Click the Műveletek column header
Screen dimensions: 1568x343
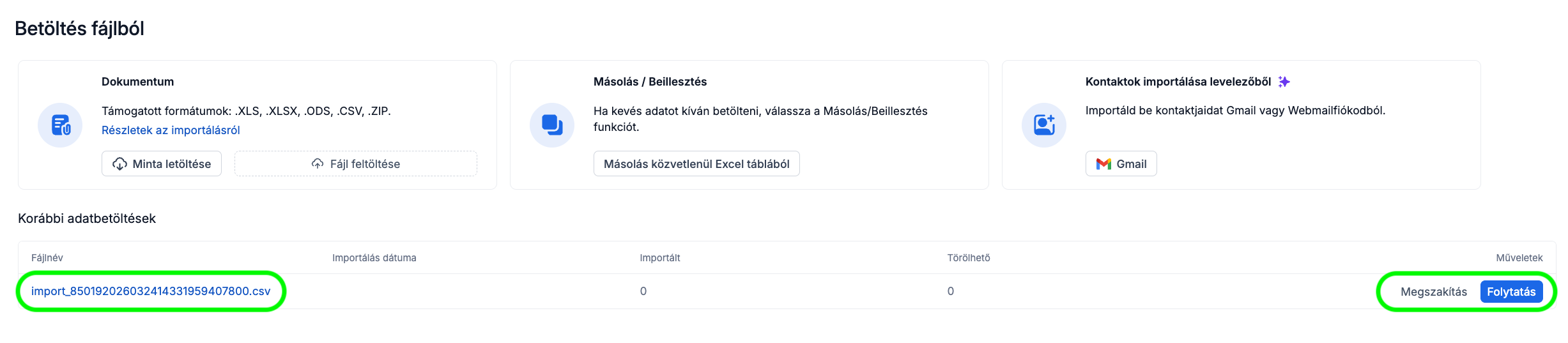point(1519,258)
